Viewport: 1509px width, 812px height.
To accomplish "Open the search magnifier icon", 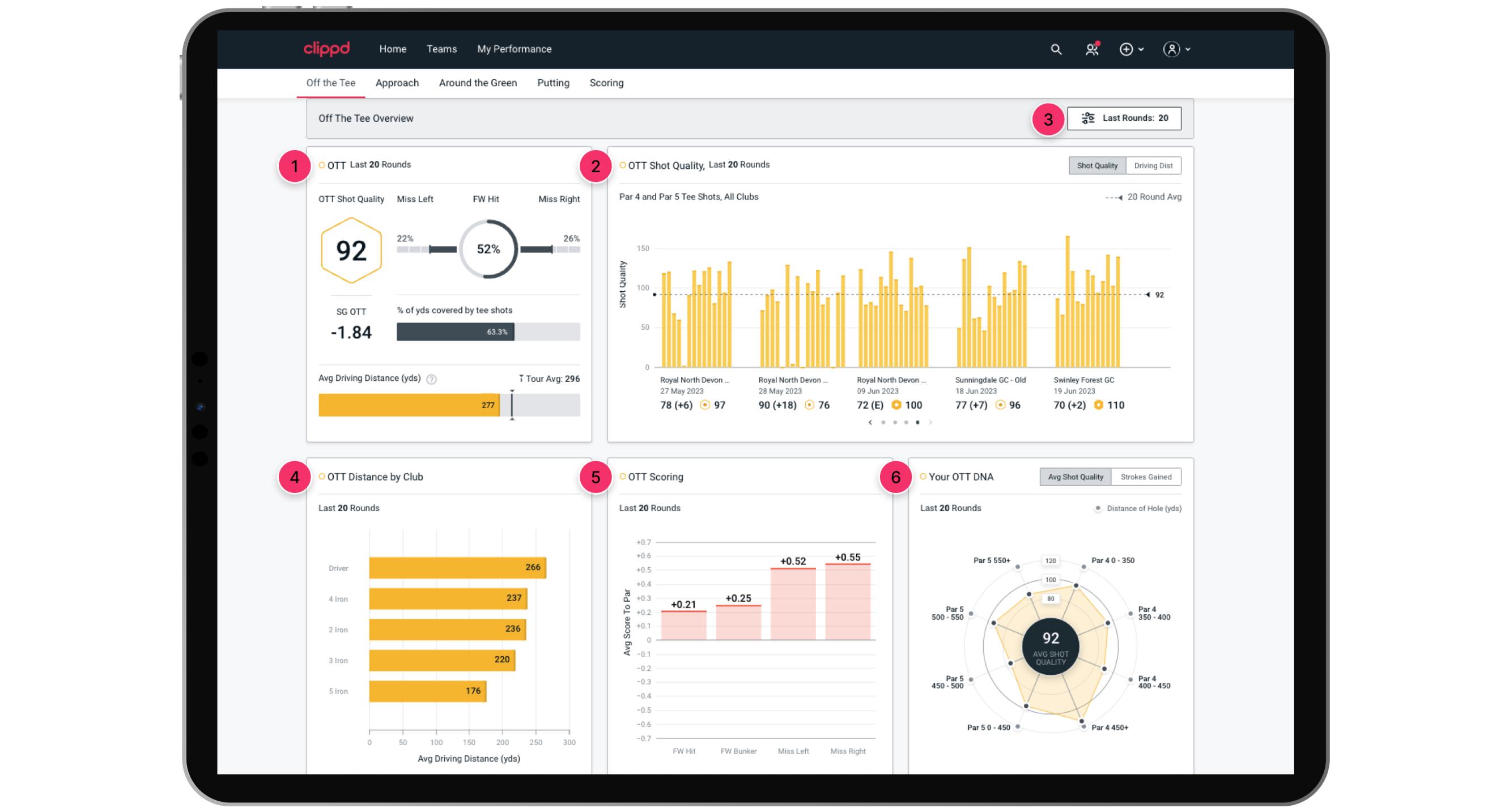I will point(1056,49).
